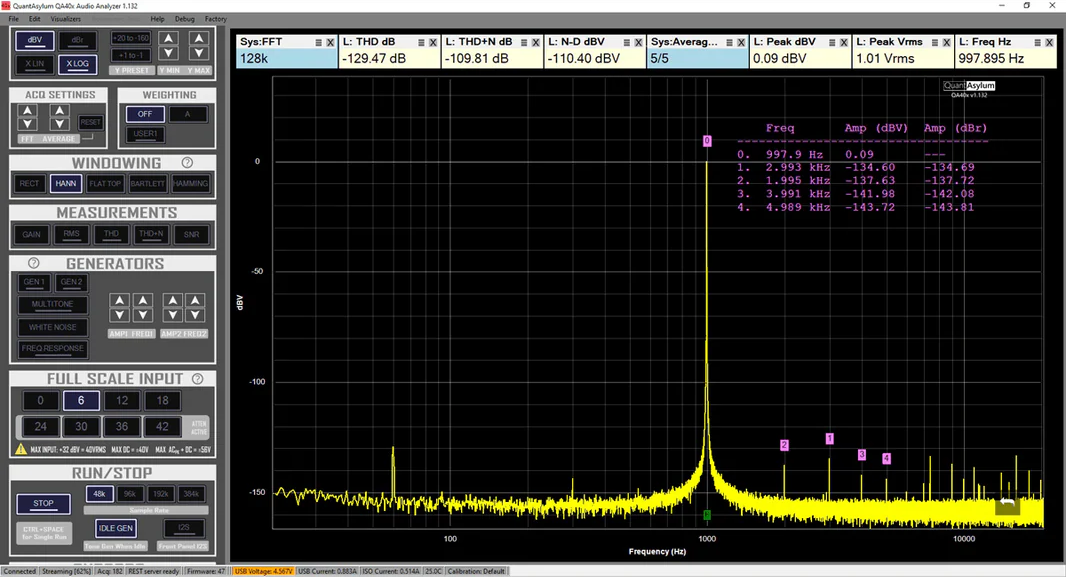
Task: Open the Visualizers menu
Action: (x=66, y=19)
